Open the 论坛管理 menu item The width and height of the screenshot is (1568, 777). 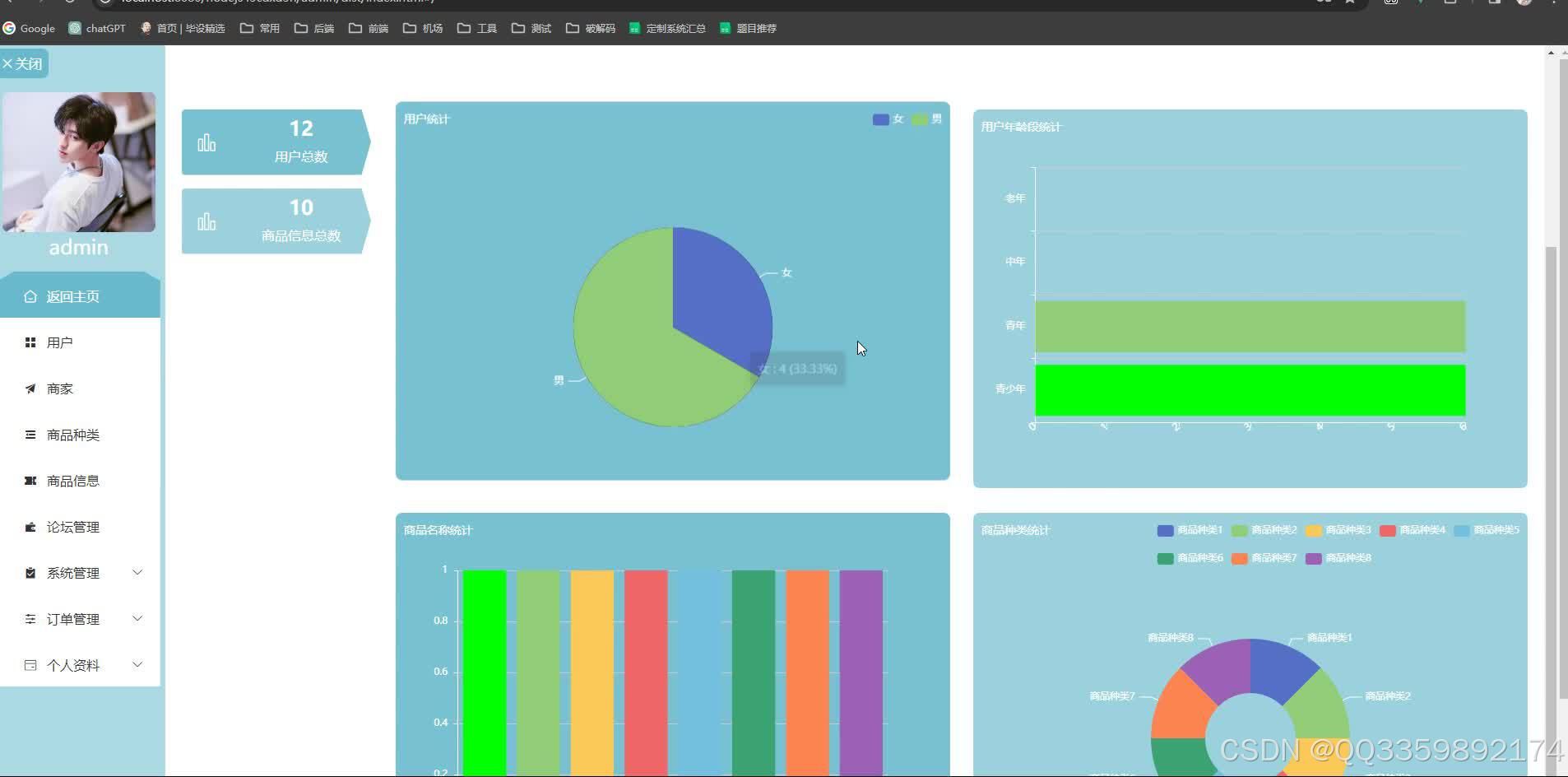(x=80, y=527)
